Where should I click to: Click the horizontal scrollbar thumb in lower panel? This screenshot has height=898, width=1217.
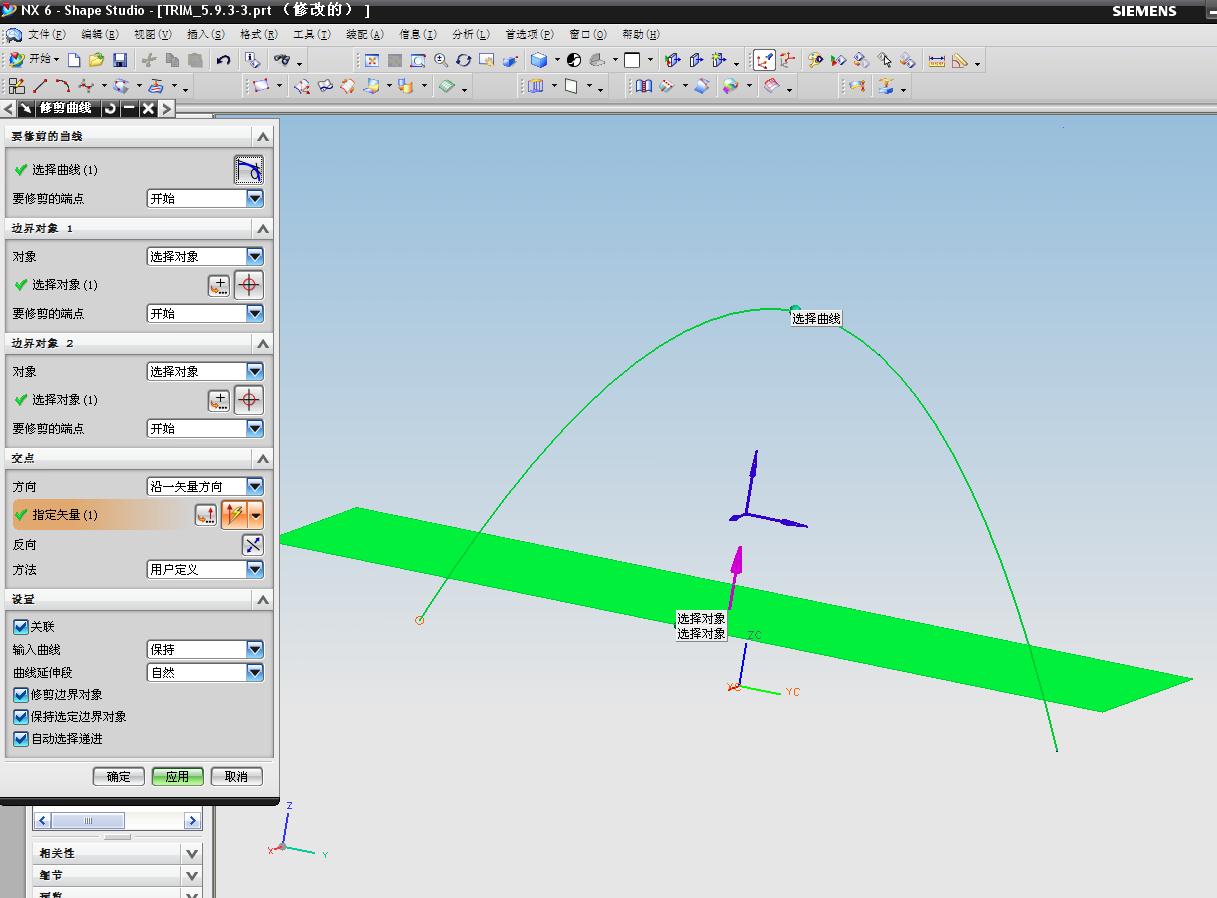click(90, 821)
